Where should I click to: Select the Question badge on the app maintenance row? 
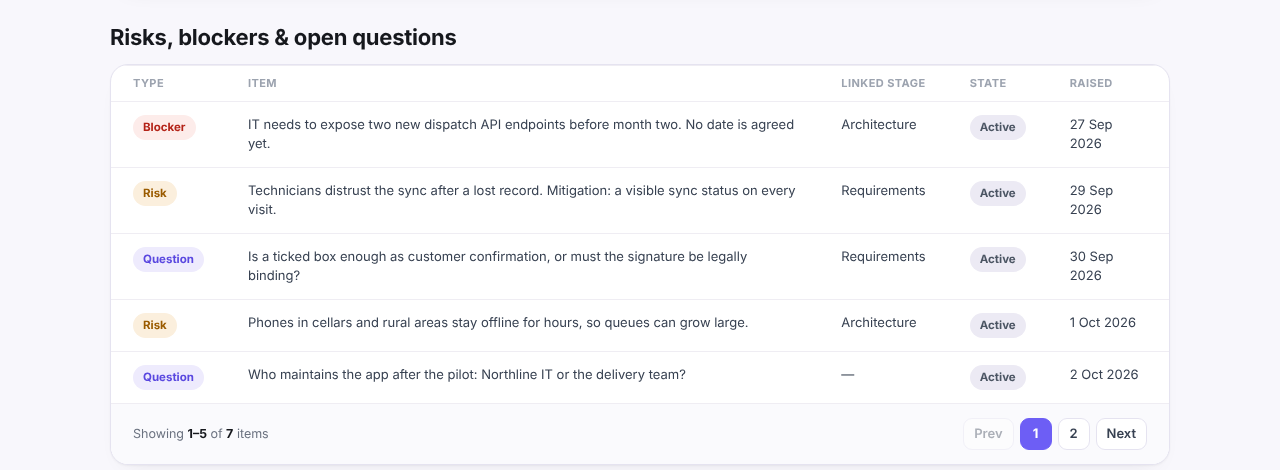tap(168, 377)
